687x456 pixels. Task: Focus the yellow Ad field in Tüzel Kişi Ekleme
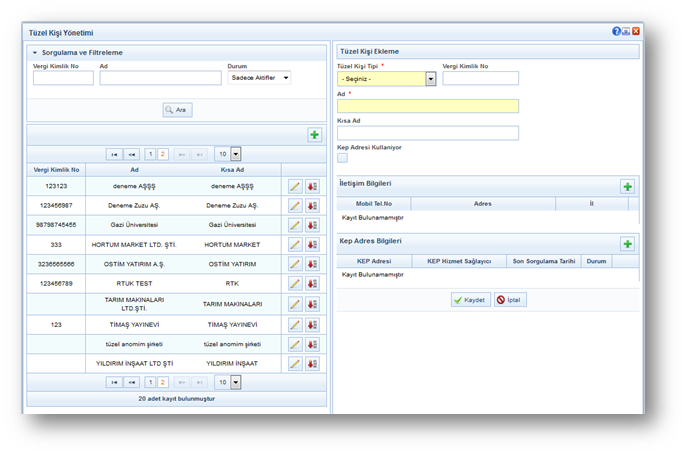click(x=428, y=106)
